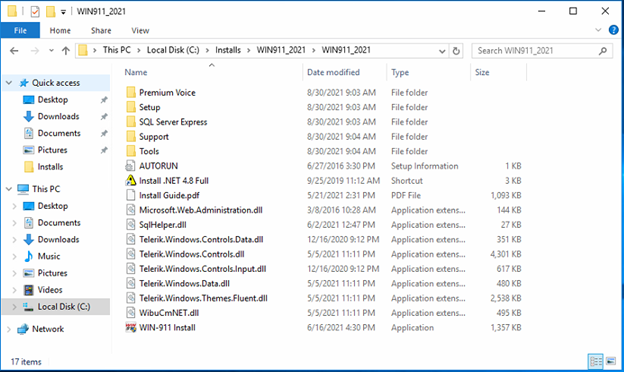Click the Pictures item under This PC
The height and width of the screenshot is (372, 624).
[52, 273]
